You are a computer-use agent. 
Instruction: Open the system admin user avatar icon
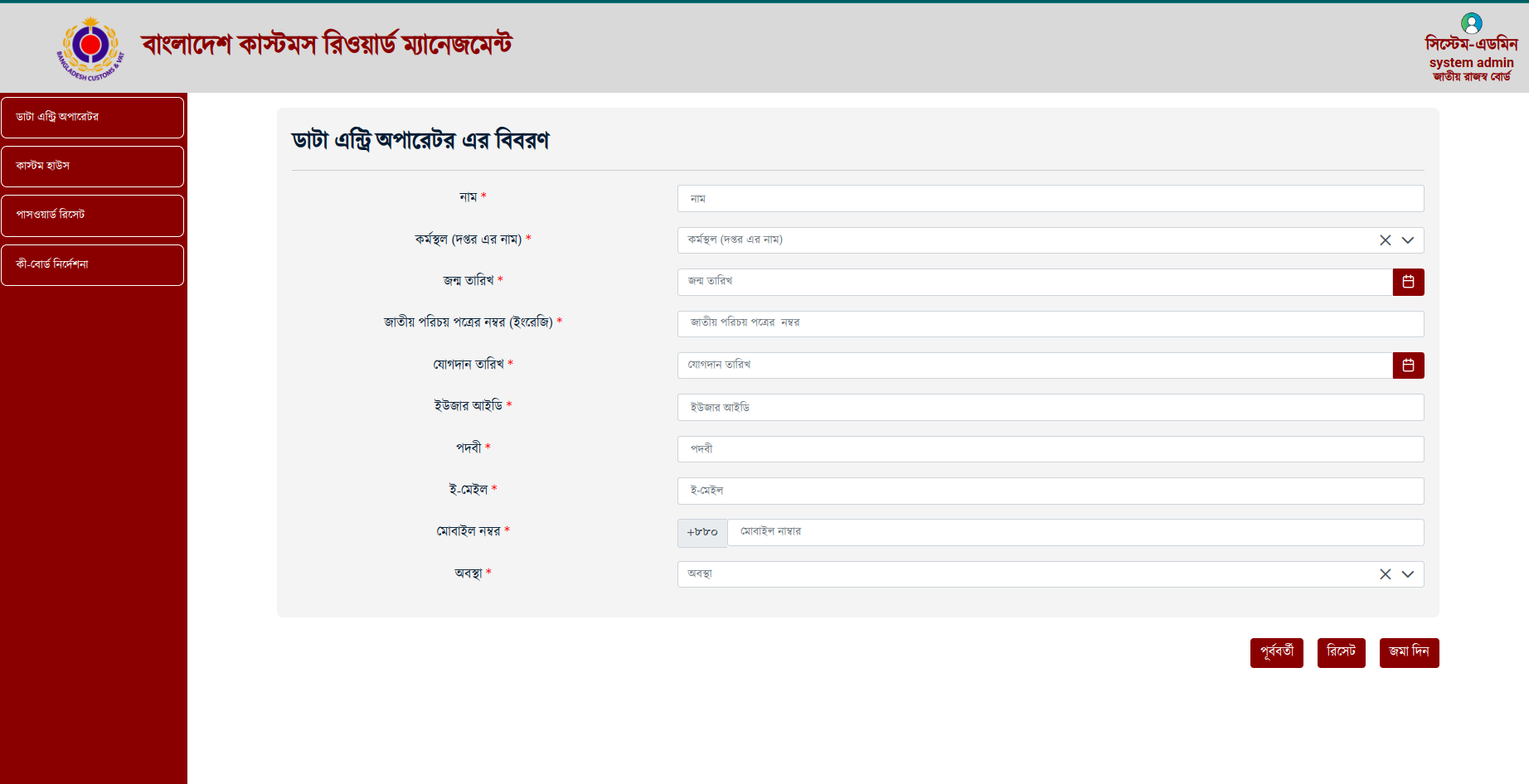1472,23
